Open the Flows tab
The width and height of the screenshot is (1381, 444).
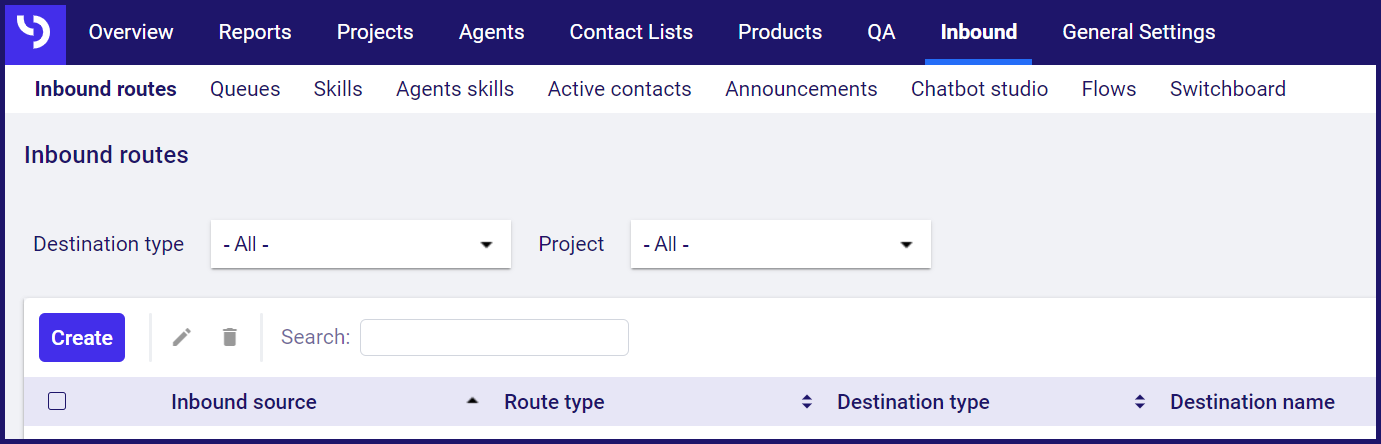pos(1109,89)
